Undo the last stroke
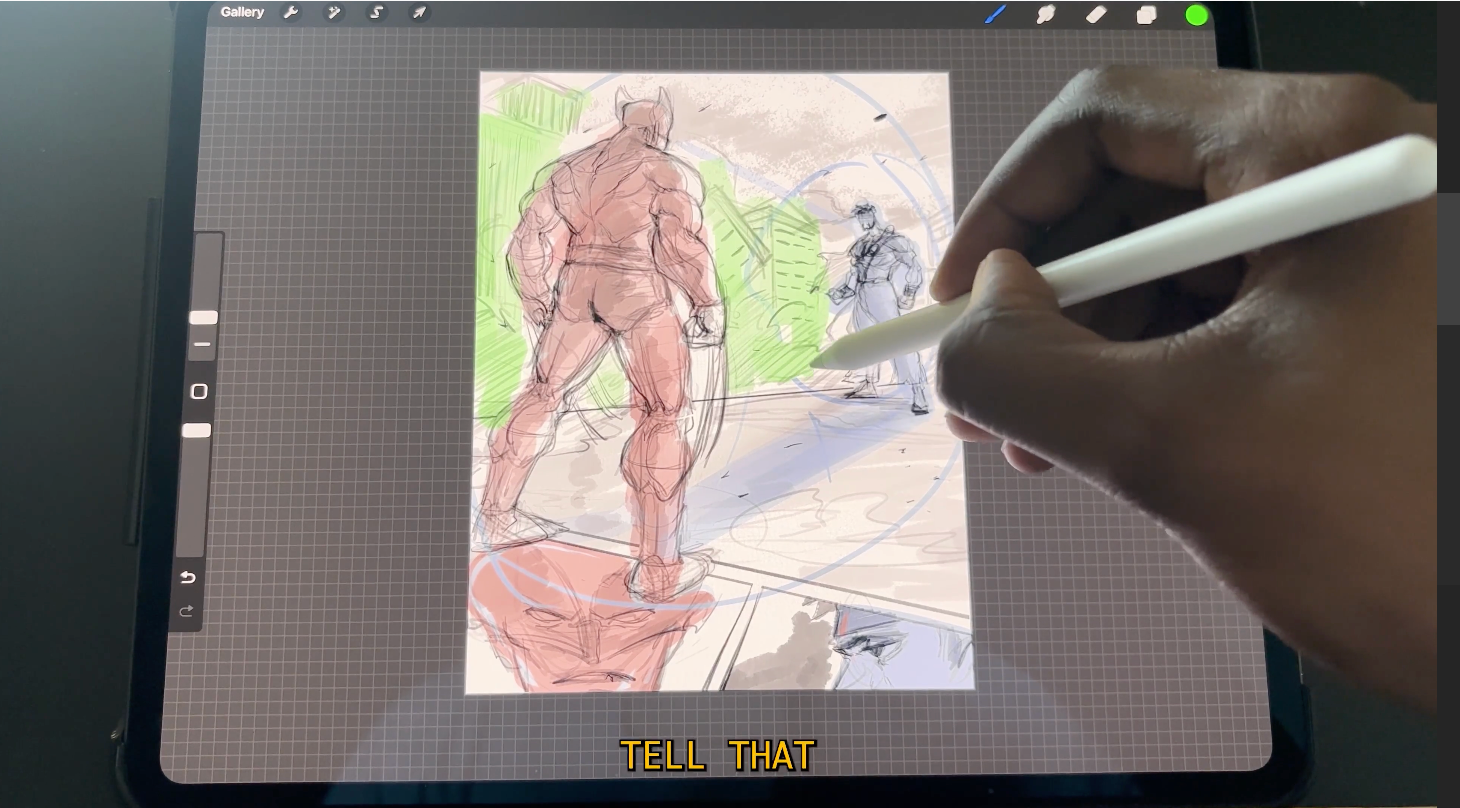1460x808 pixels. (x=187, y=578)
